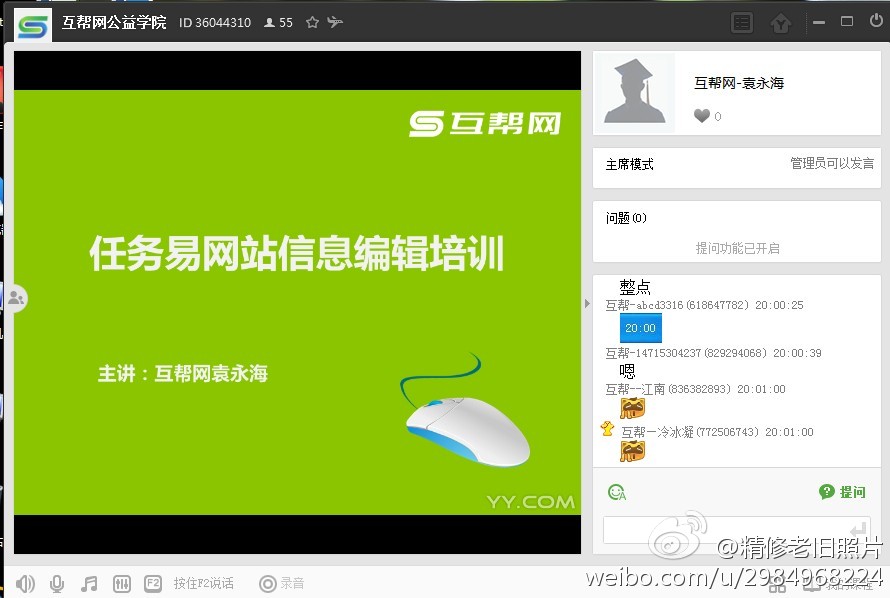Click the app center grid icon

click(778, 585)
